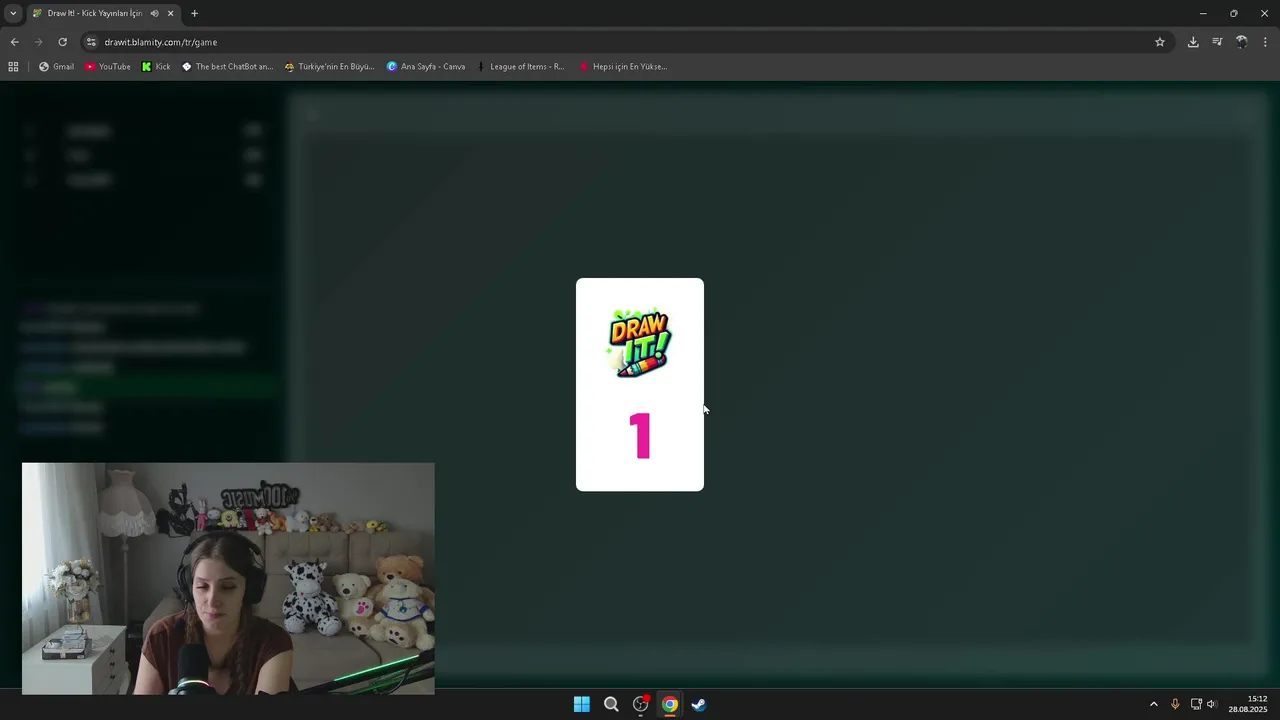Open the Chrome downloads icon
This screenshot has height=720, width=1280.
pyautogui.click(x=1193, y=42)
